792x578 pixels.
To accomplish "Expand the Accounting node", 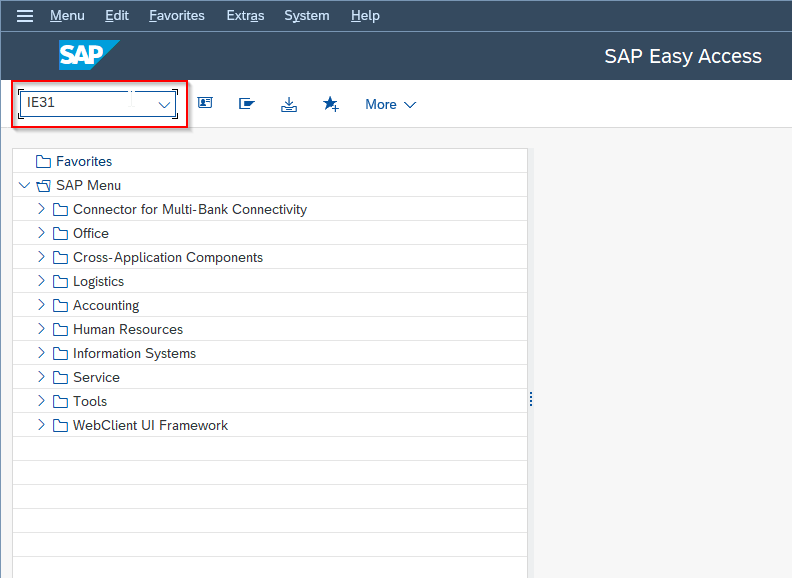I will click(x=41, y=305).
